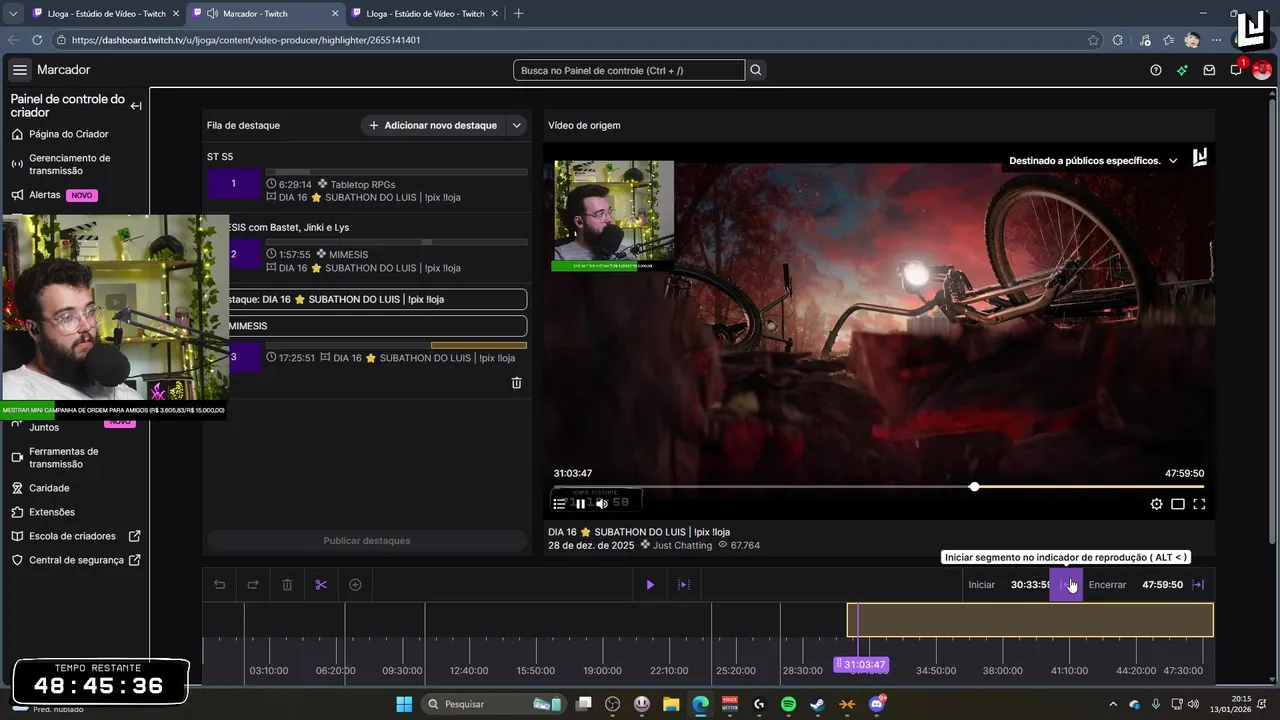Click the 'Publicar destaques' button
Viewport: 1280px width, 720px height.
coord(367,541)
